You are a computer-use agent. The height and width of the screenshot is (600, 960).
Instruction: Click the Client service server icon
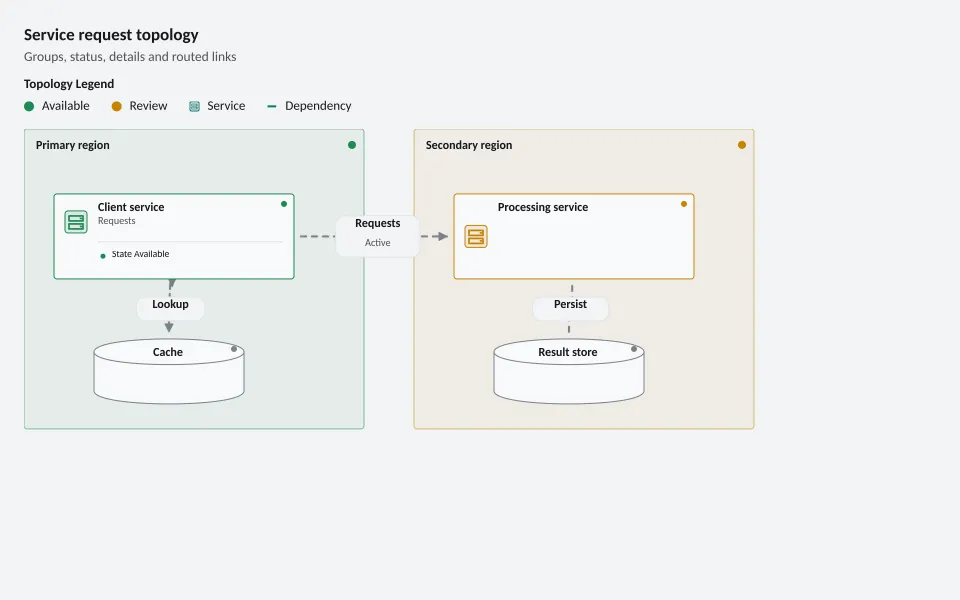coord(76,222)
